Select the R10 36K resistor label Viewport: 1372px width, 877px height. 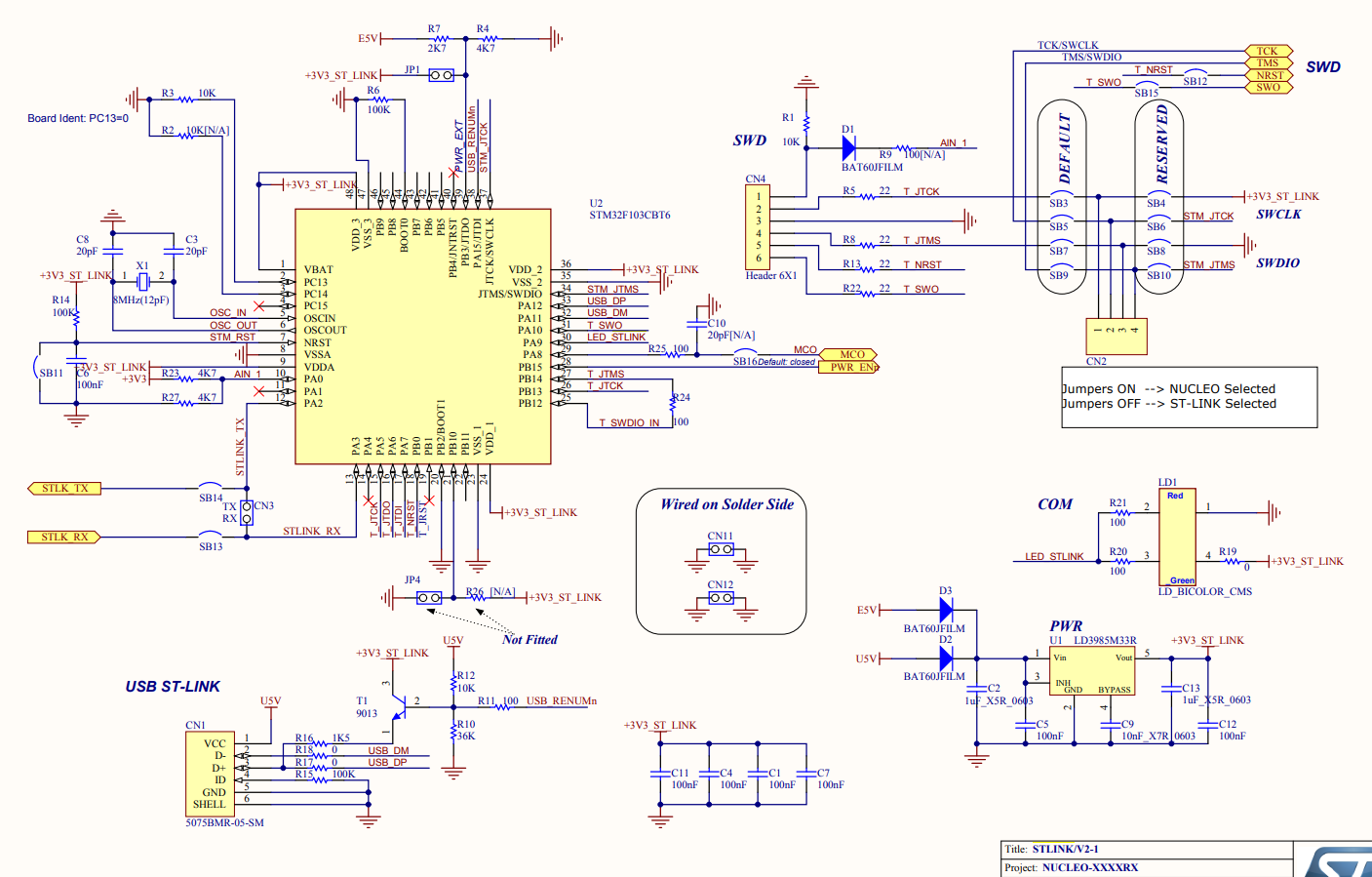coord(466,731)
